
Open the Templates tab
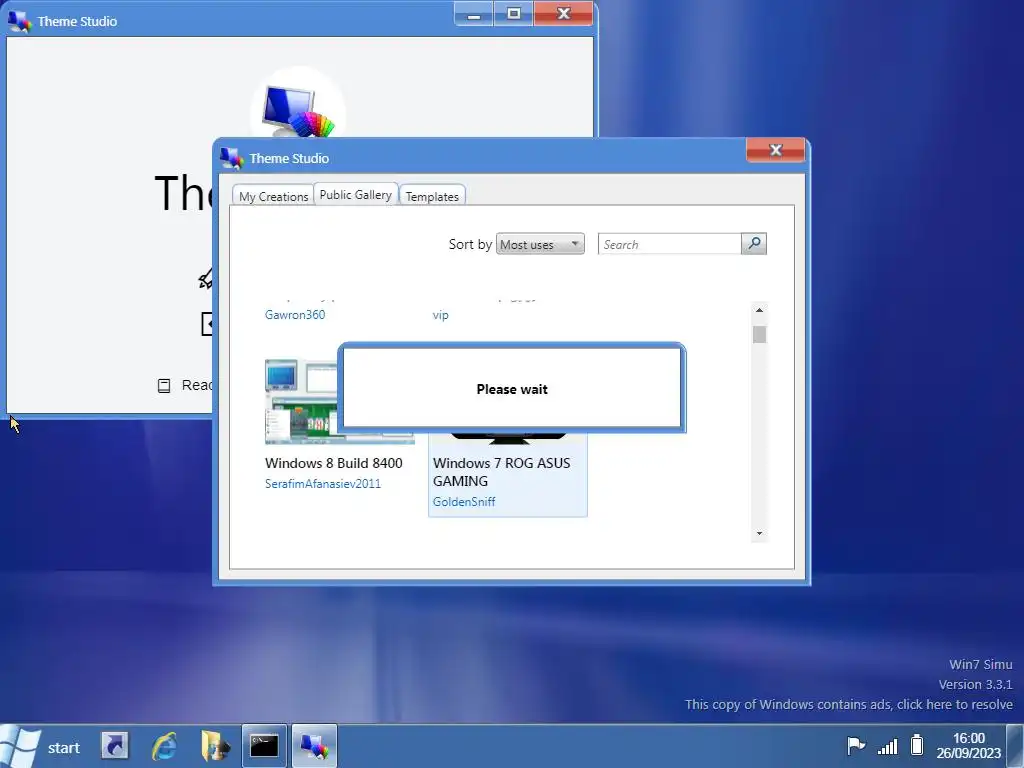pyautogui.click(x=432, y=196)
